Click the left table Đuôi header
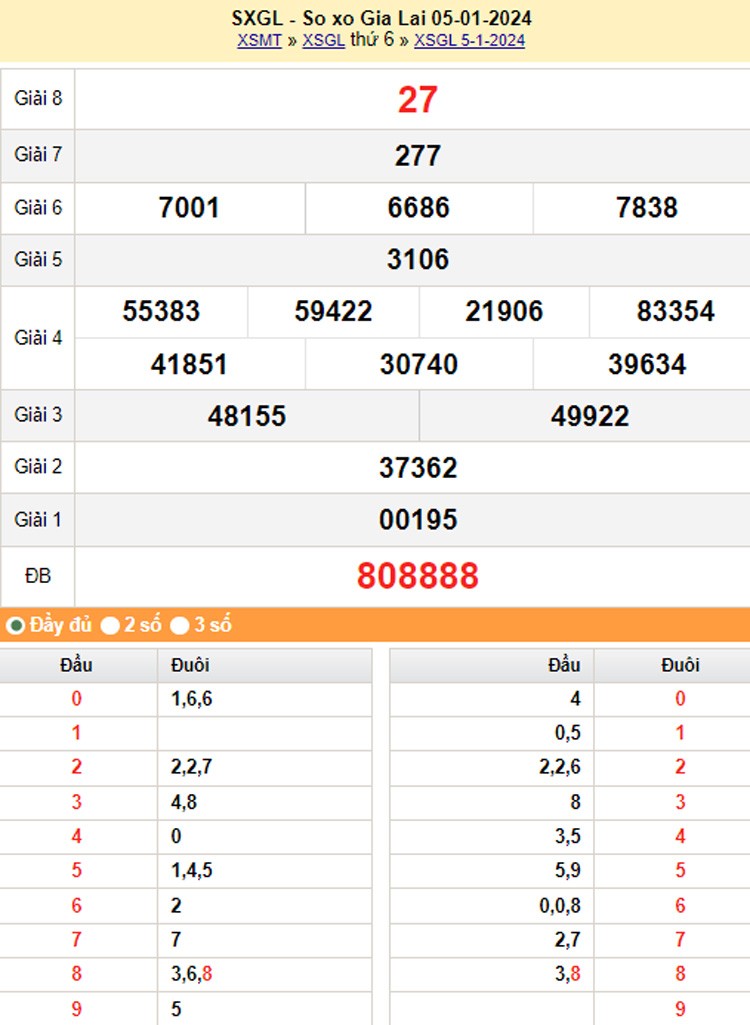The width and height of the screenshot is (750, 1025). 190,665
